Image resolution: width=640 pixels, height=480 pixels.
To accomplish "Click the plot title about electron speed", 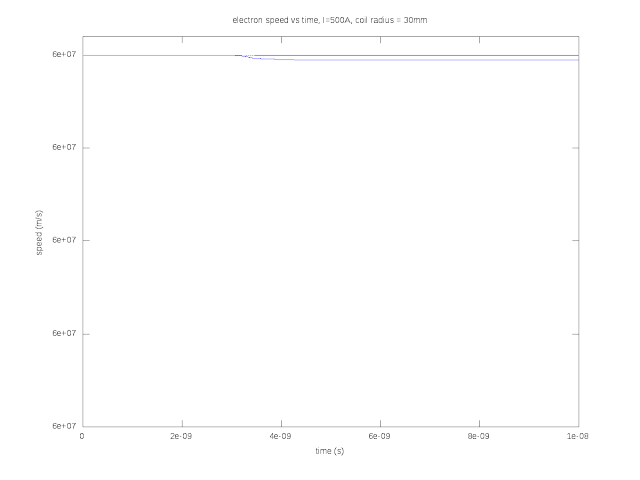I will 330,20.
